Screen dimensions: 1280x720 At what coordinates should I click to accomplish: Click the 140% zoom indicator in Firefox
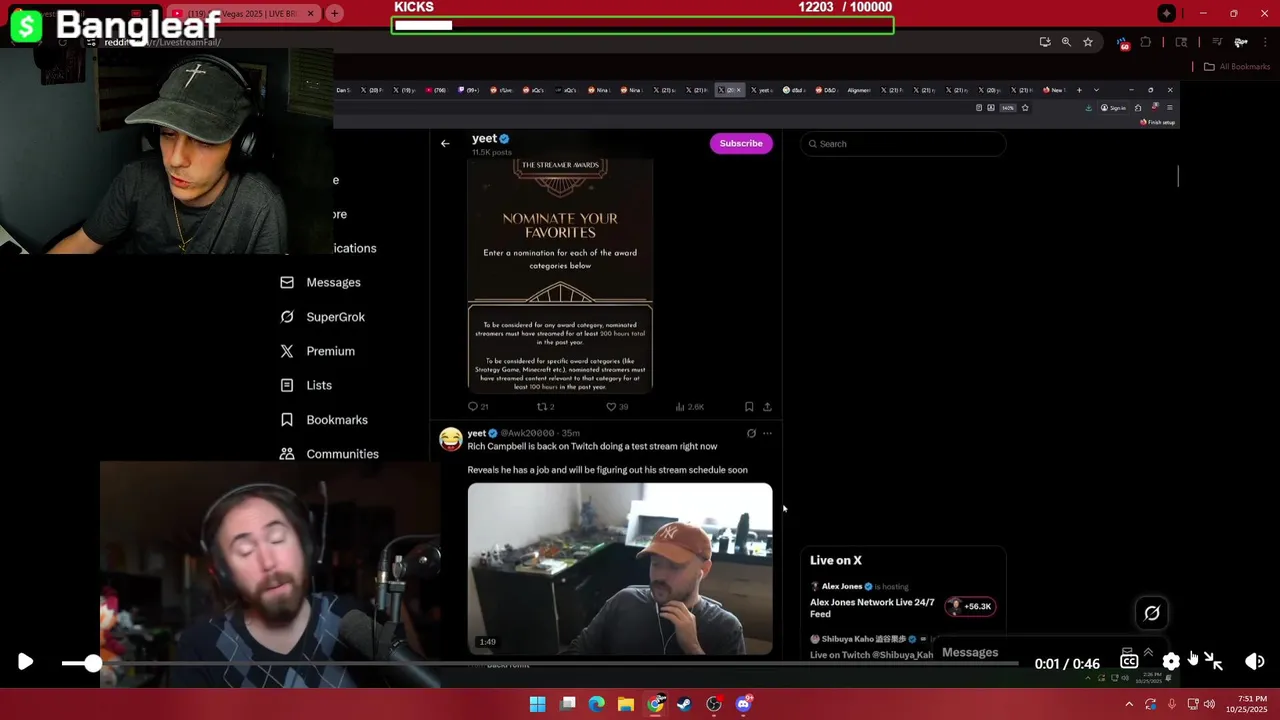pos(1008,108)
